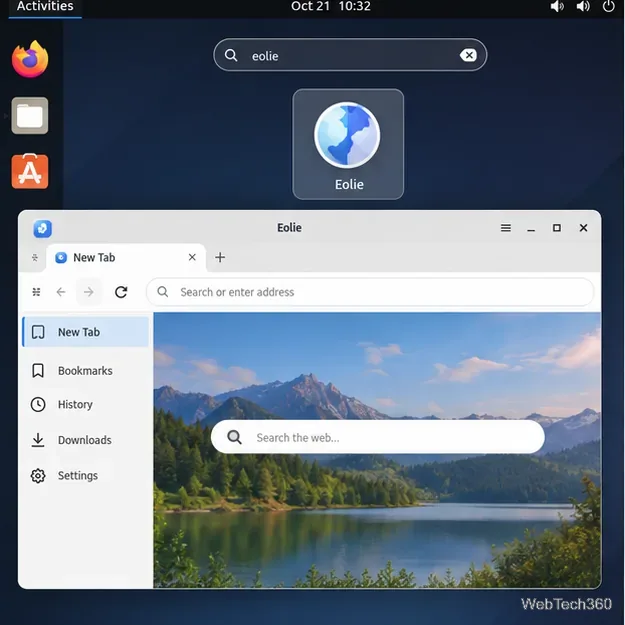The width and height of the screenshot is (625, 625).
Task: Launch the Eolie app from search results
Action: click(x=348, y=144)
